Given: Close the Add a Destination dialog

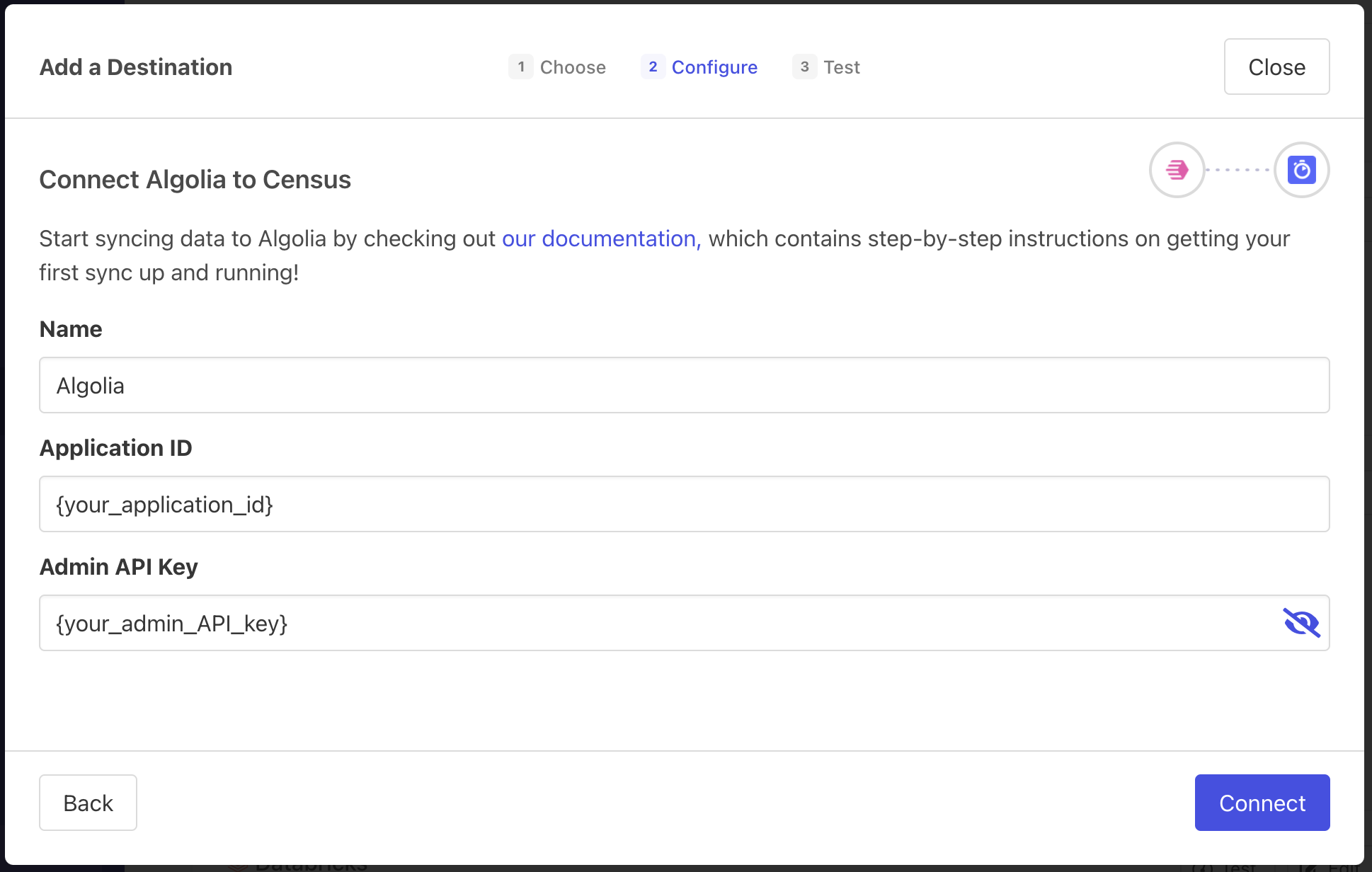Looking at the screenshot, I should [1276, 67].
